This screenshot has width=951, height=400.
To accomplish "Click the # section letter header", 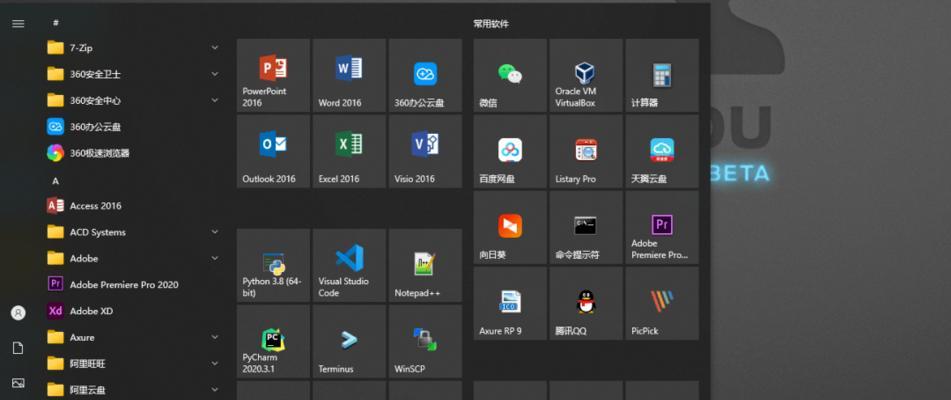I will pyautogui.click(x=56, y=23).
